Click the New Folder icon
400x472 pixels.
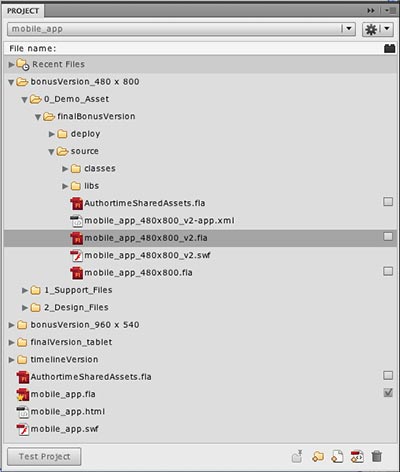(x=318, y=456)
